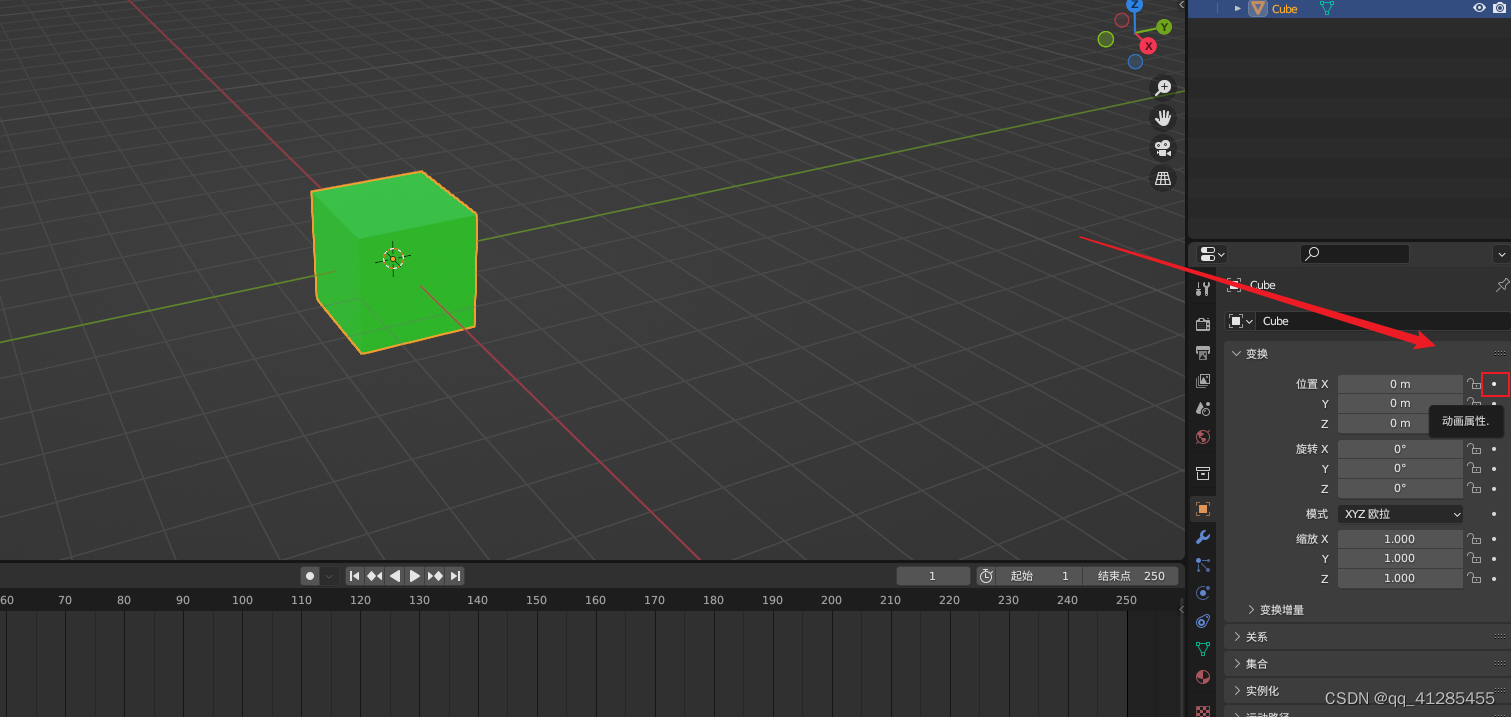The image size is (1511, 717).
Task: Lock the Scale Y value
Action: click(x=1474, y=558)
